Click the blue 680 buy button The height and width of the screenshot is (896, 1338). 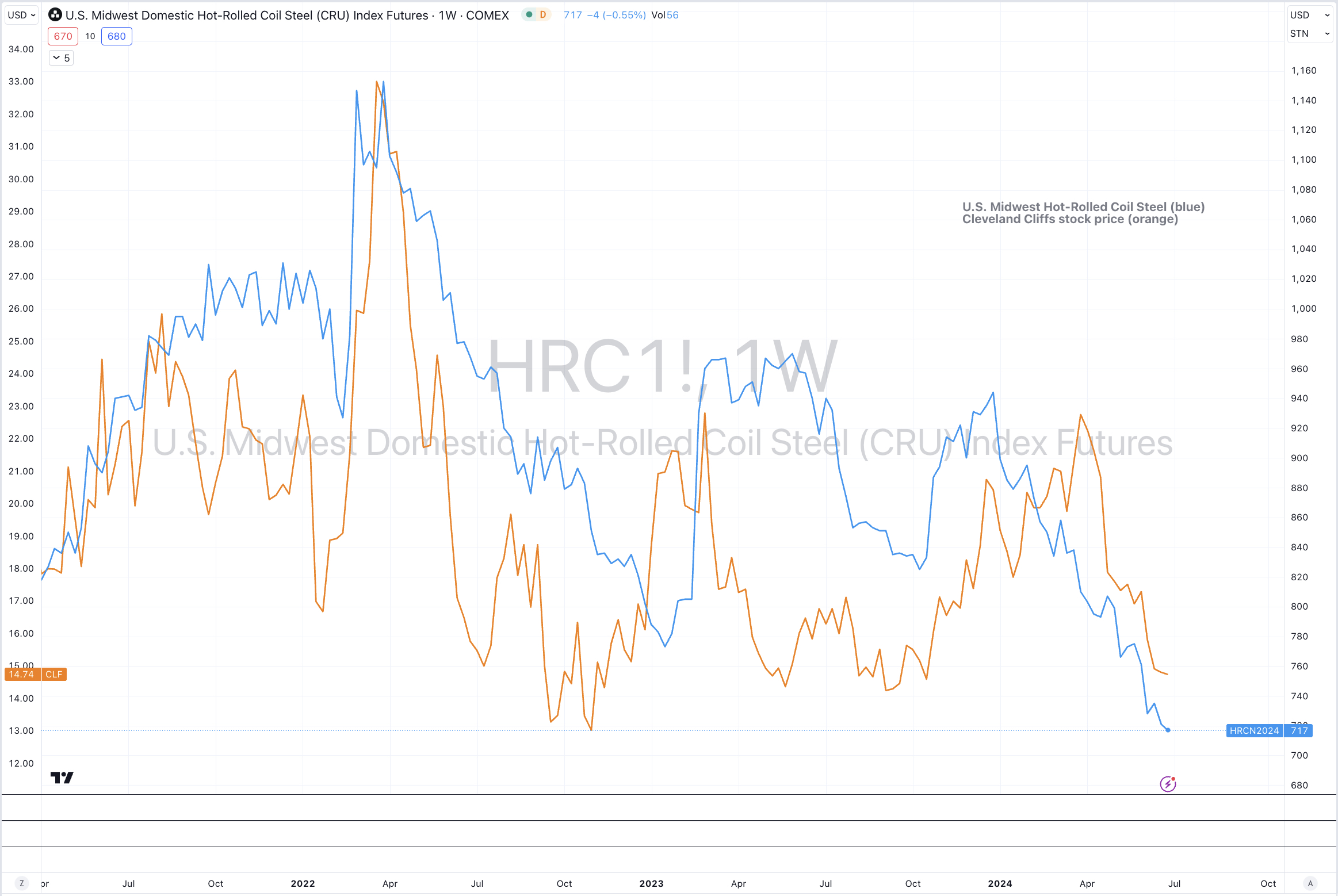[116, 36]
